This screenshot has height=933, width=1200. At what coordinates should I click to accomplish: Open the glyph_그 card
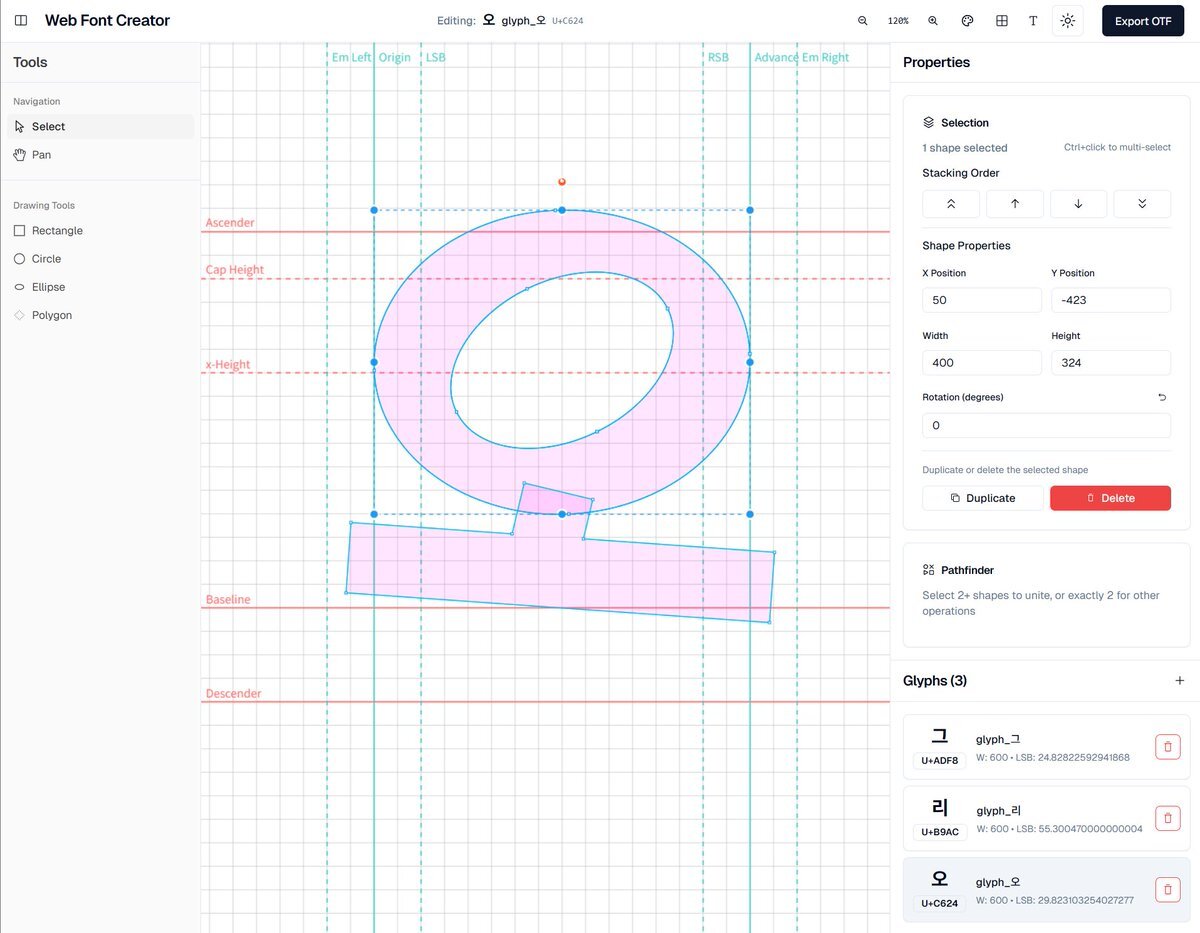[1046, 747]
